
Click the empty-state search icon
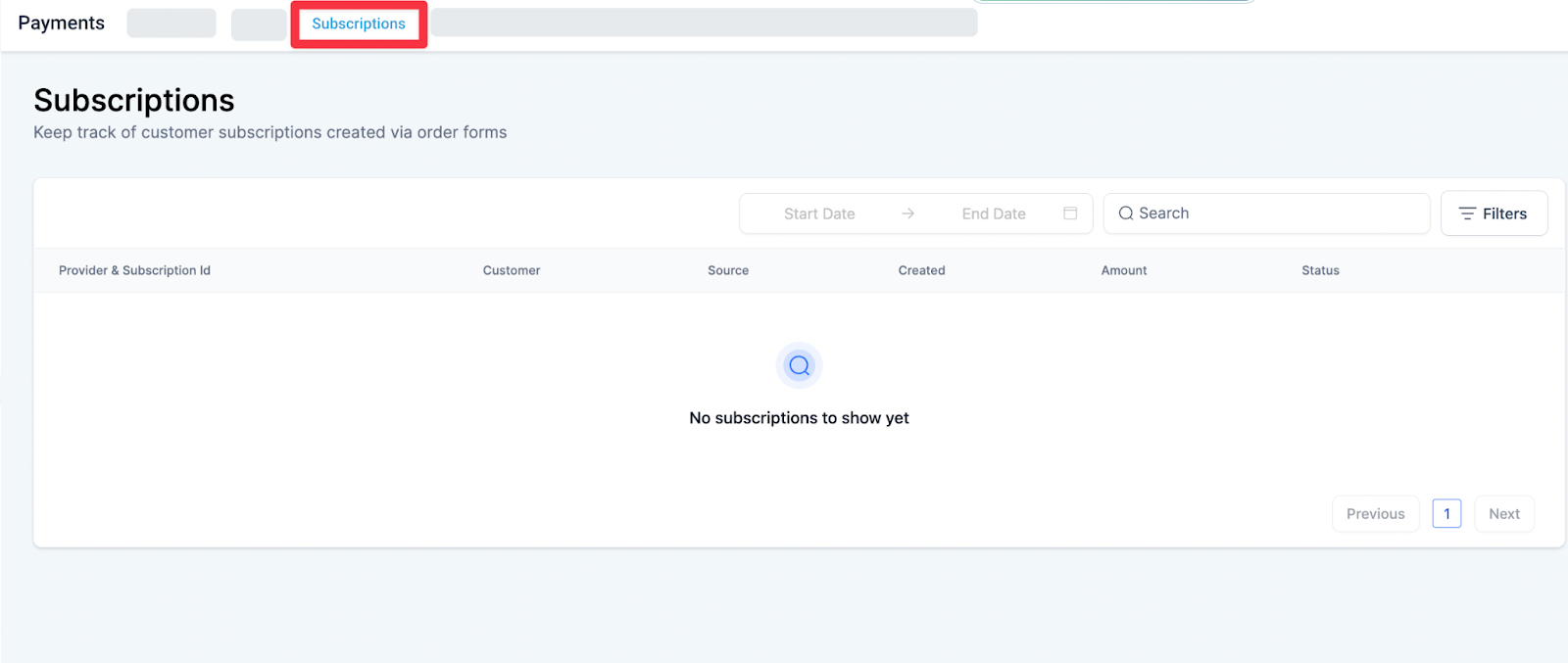tap(800, 365)
